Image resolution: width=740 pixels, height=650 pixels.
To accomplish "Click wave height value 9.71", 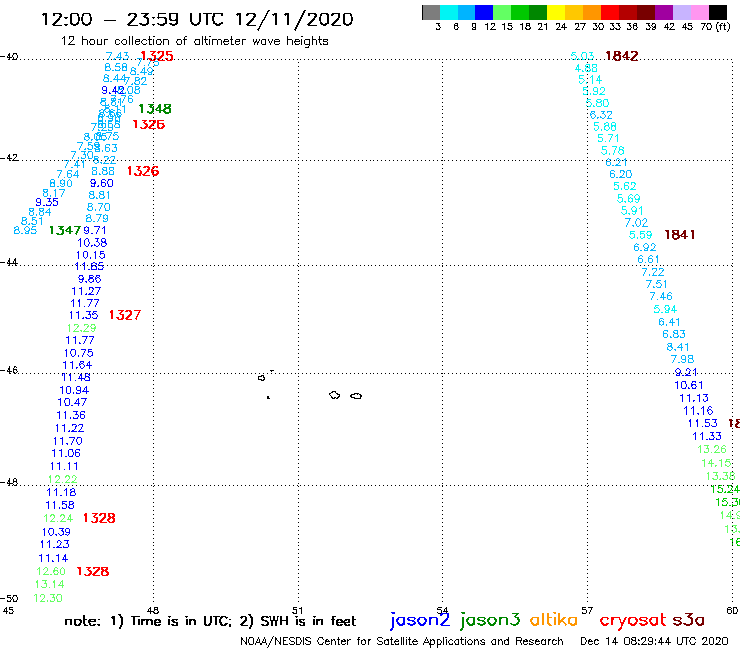I will pos(95,230).
